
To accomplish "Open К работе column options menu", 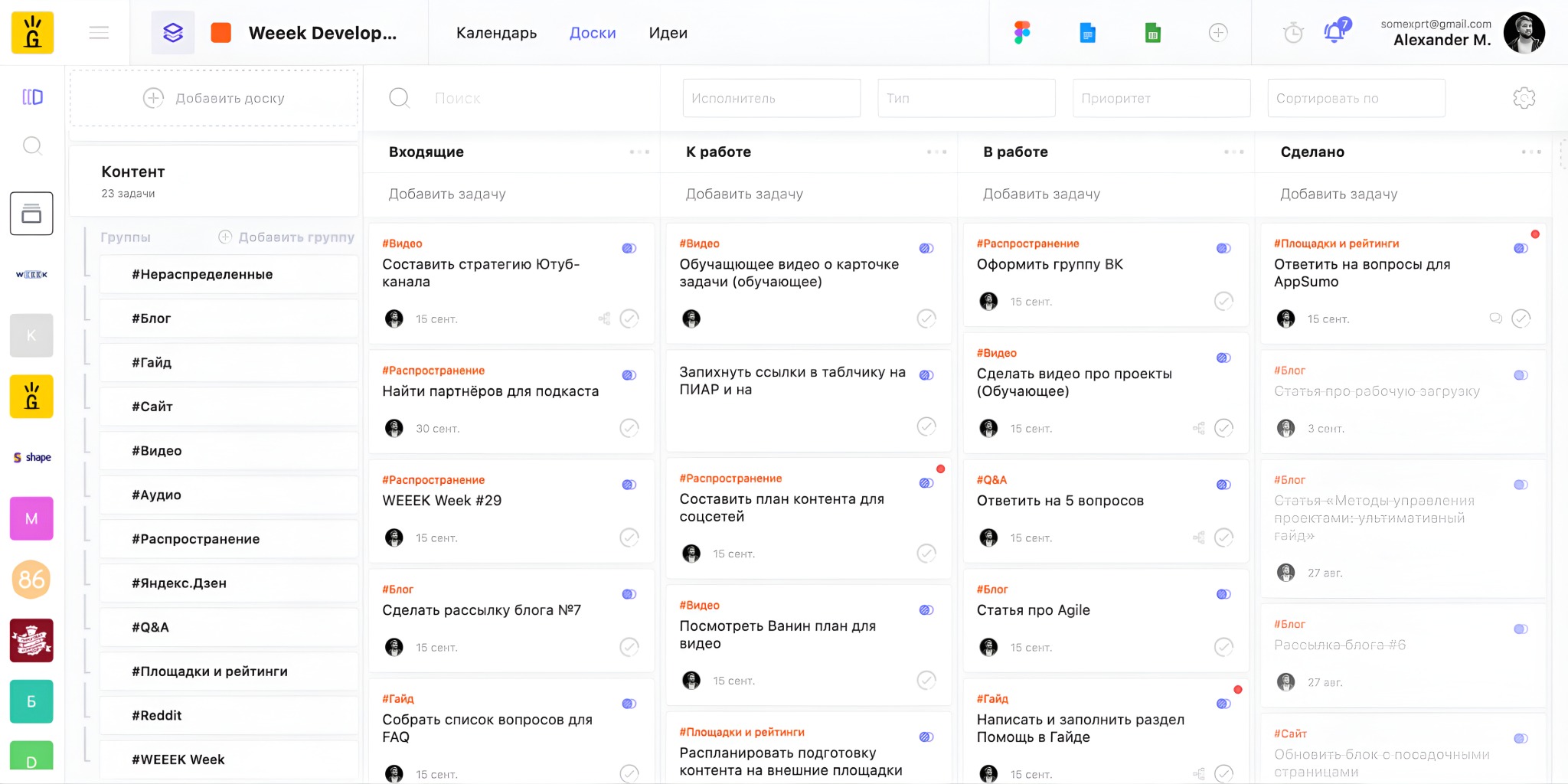I will point(936,152).
